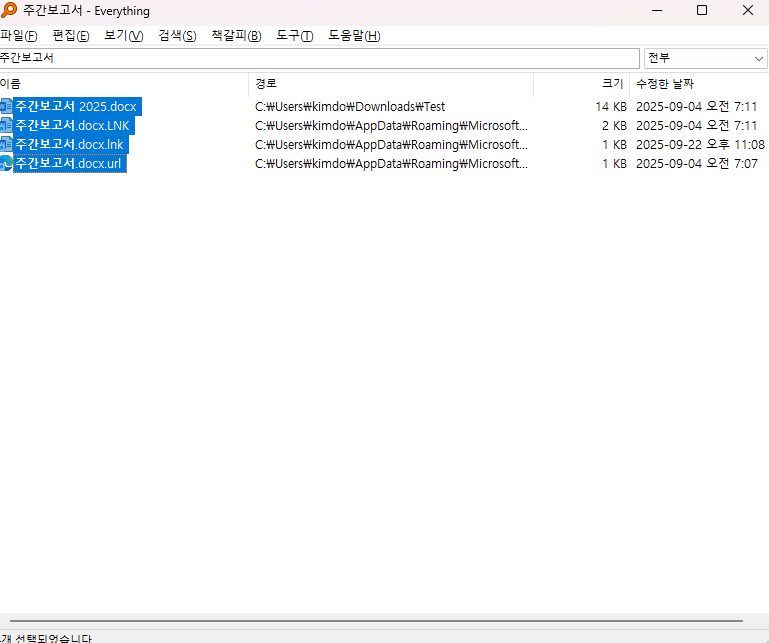
Task: Select file 주간보고서.docx.url
Action: 68,163
